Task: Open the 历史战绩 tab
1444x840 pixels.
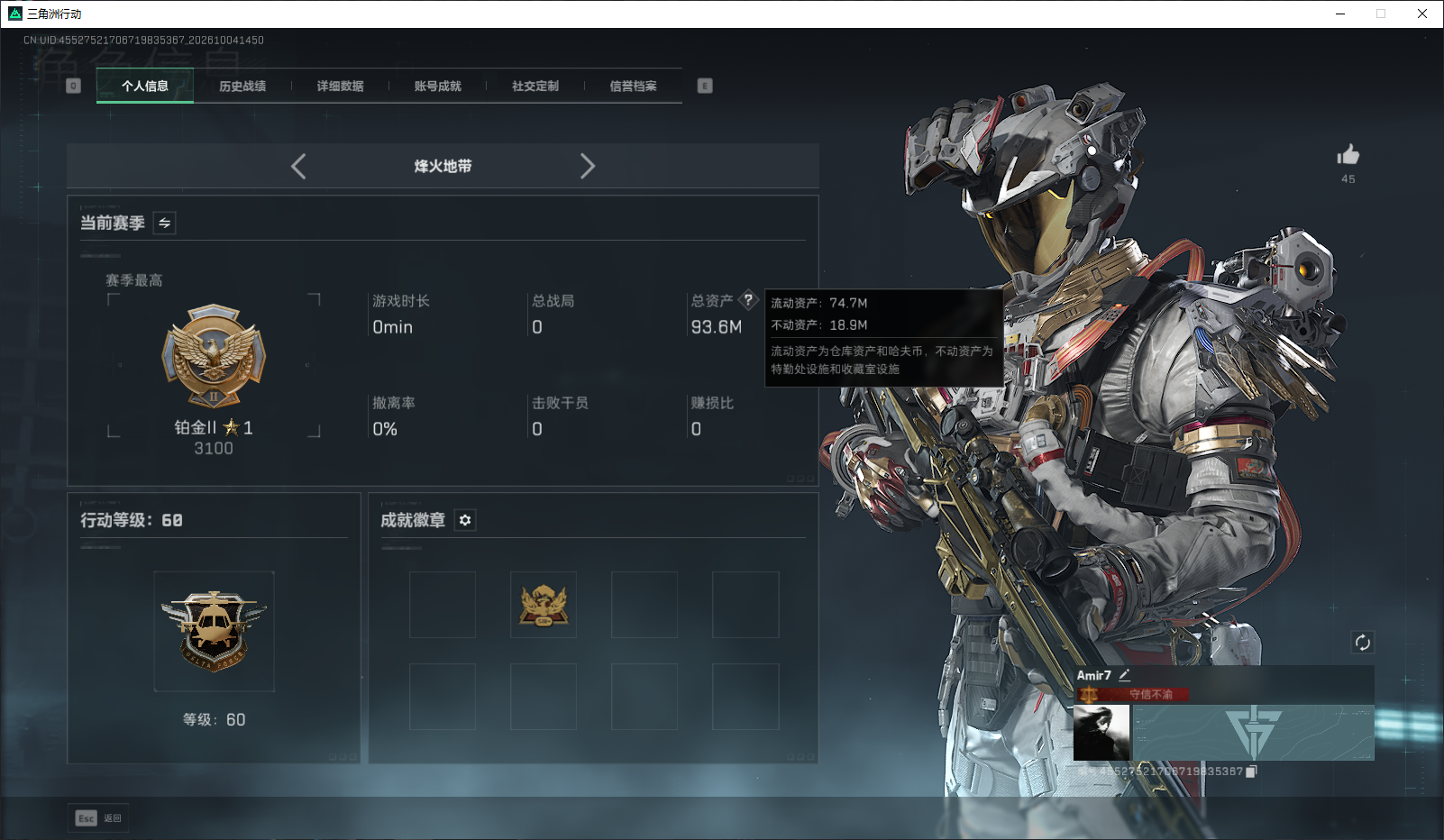Action: 242,86
